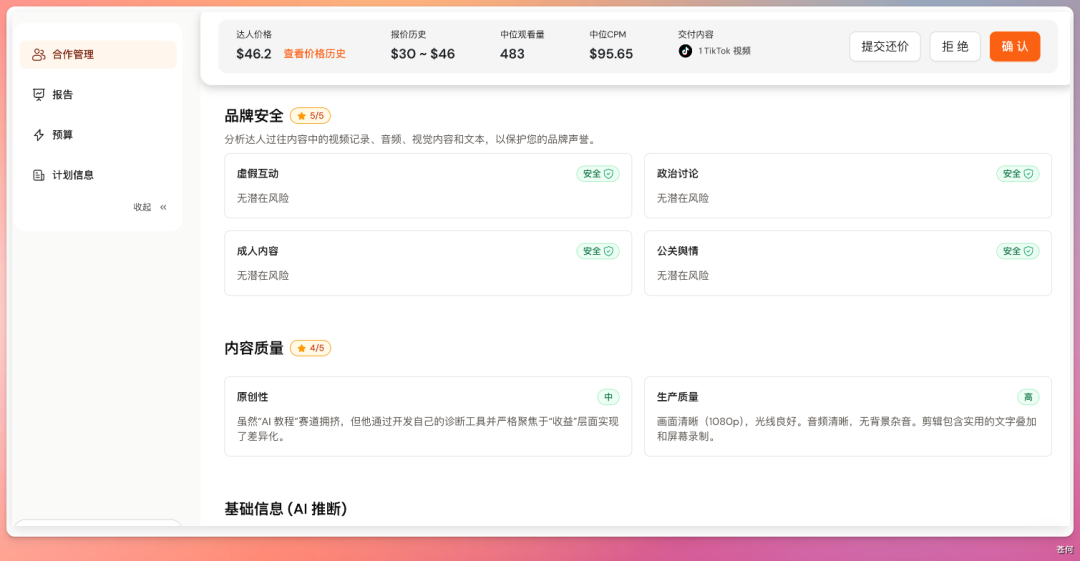This screenshot has width=1080, height=561.
Task: Select the 中位观看量 483 value
Action: 512,54
